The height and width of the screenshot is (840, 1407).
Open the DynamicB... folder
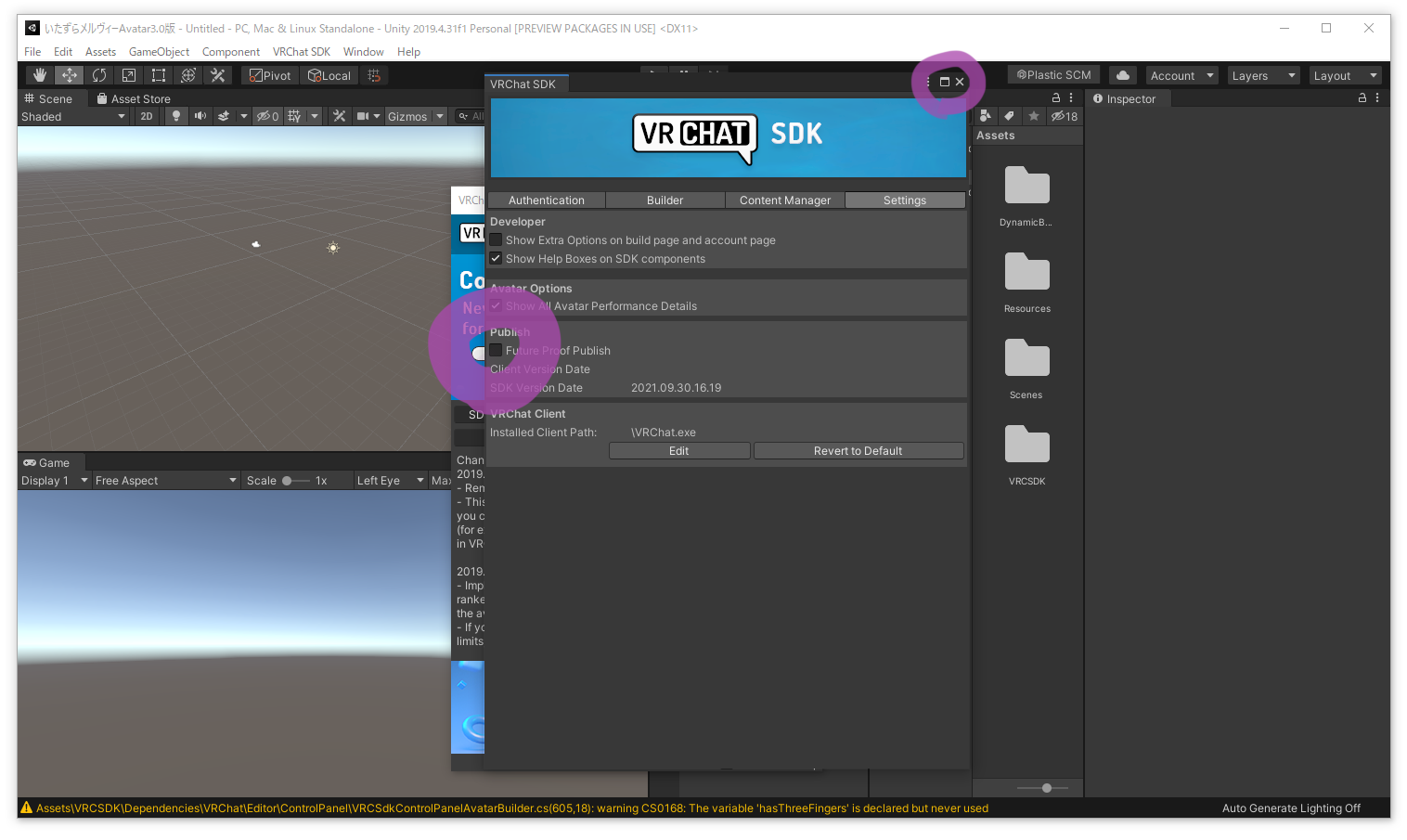tap(1026, 195)
